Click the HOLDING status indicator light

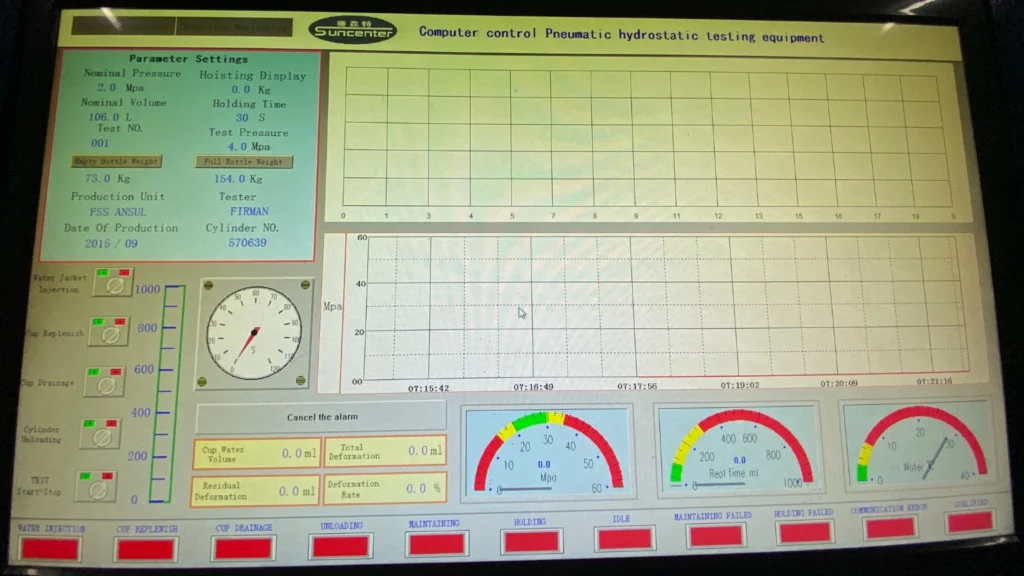click(x=531, y=538)
